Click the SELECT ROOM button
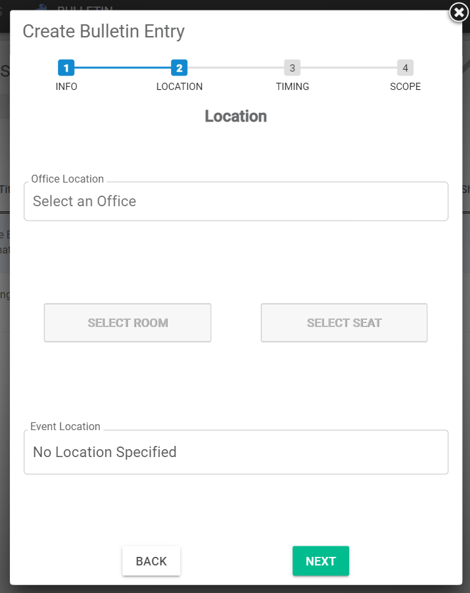 [127, 323]
